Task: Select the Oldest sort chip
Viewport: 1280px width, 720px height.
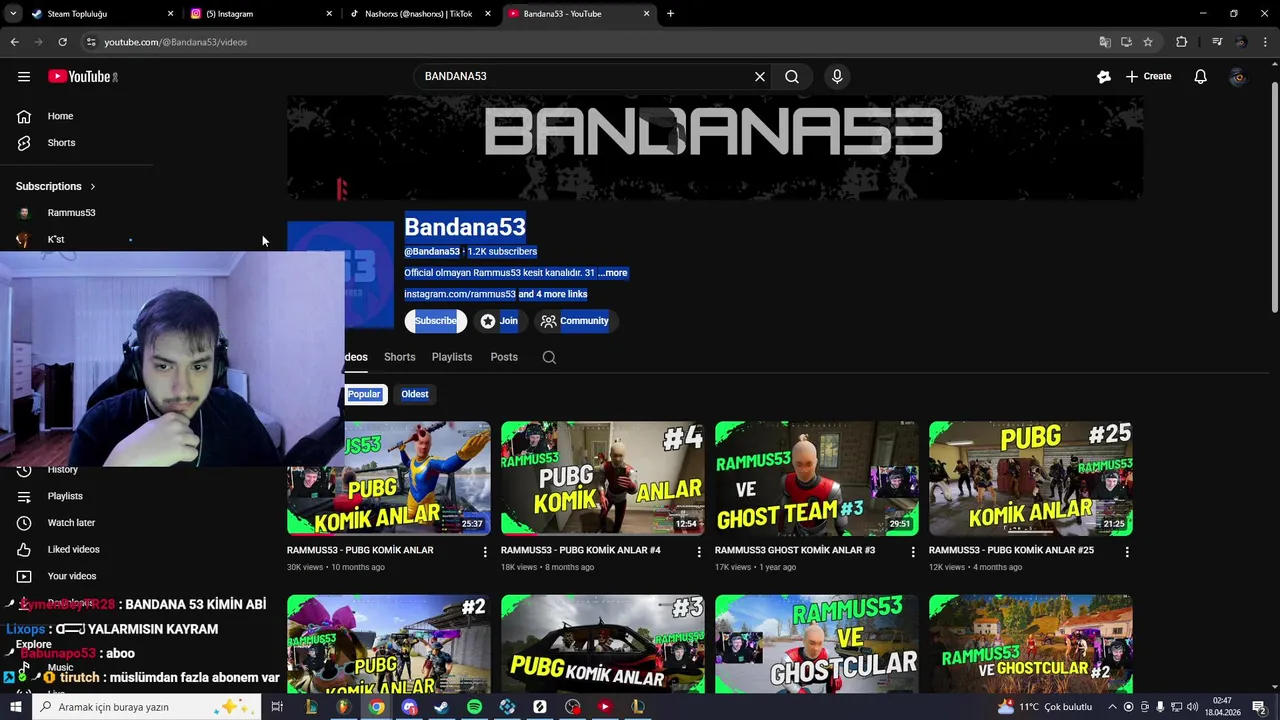Action: coord(415,394)
